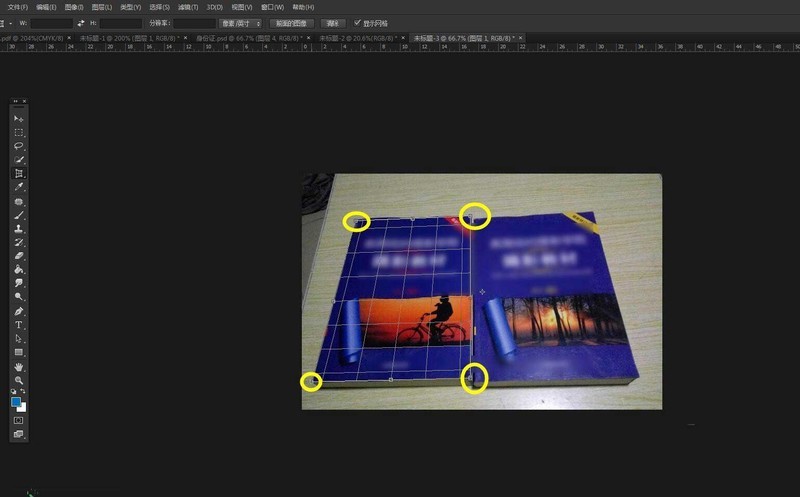Select the Move tool

tap(19, 119)
